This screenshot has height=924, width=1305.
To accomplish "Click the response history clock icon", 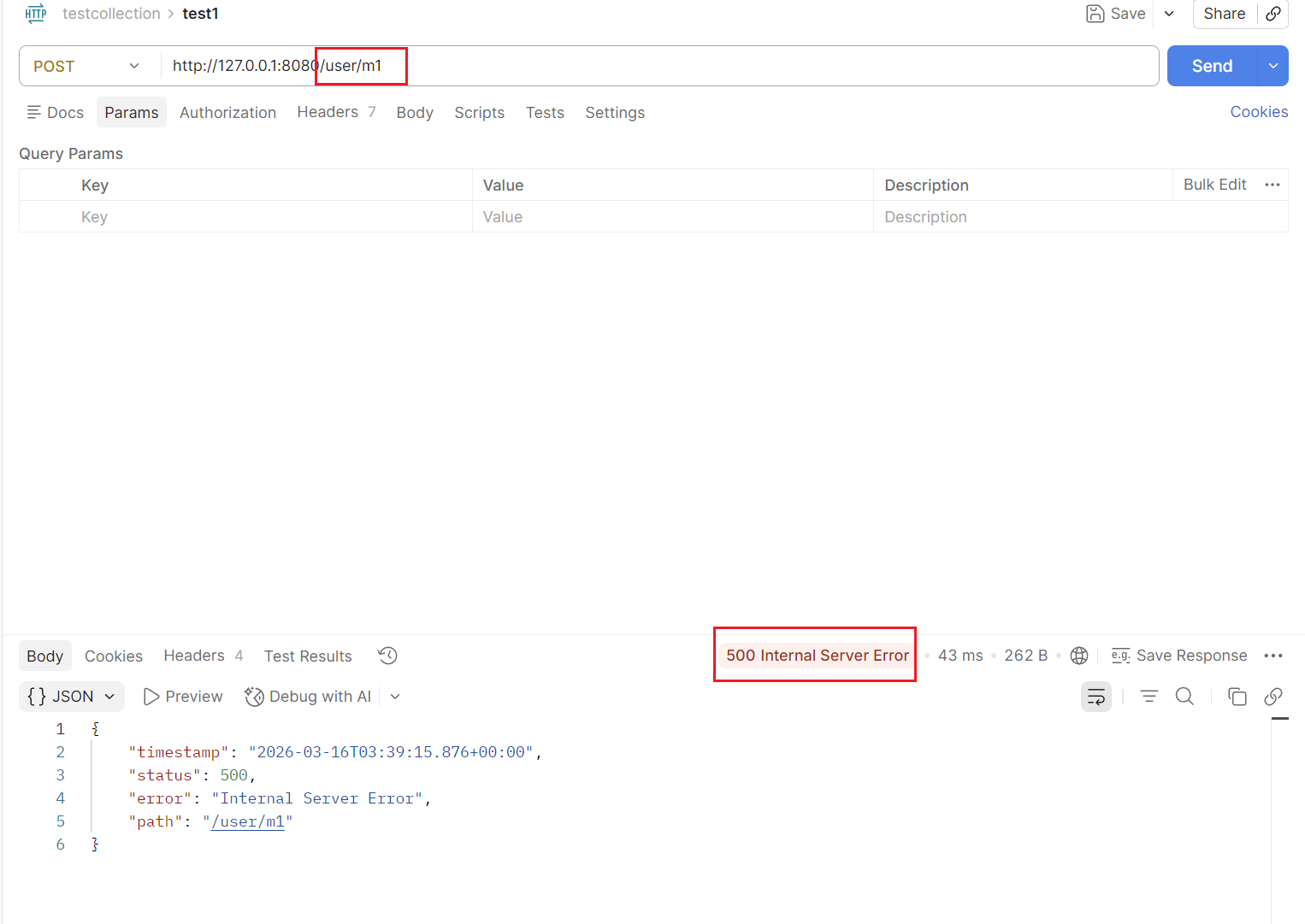I will pyautogui.click(x=387, y=656).
